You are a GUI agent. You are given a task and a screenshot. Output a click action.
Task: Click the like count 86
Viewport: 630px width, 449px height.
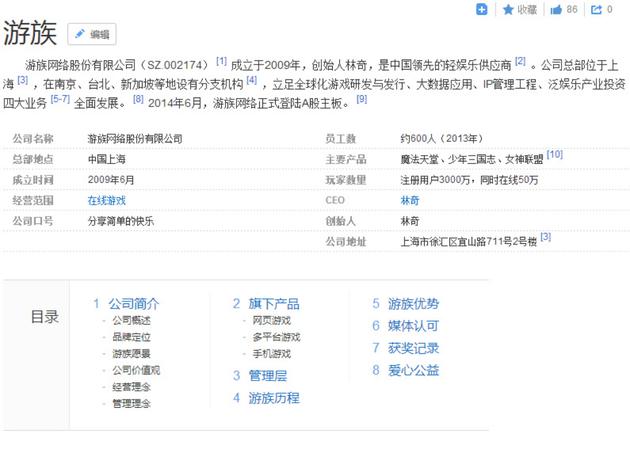(572, 10)
